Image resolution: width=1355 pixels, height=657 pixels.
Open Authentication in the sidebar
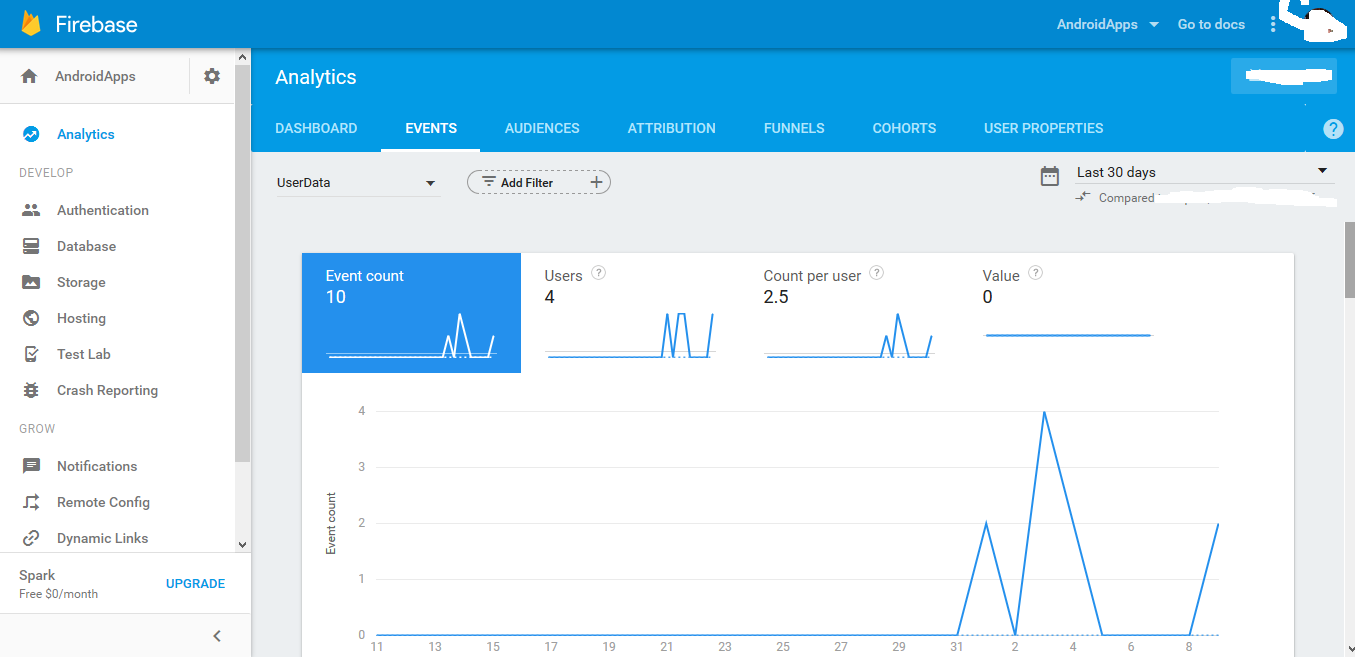[103, 210]
